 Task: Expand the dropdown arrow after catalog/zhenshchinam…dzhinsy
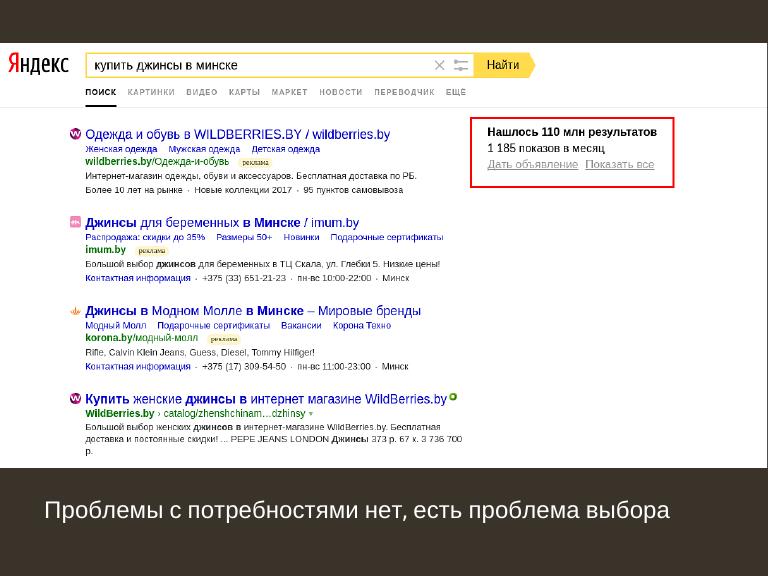click(x=311, y=414)
